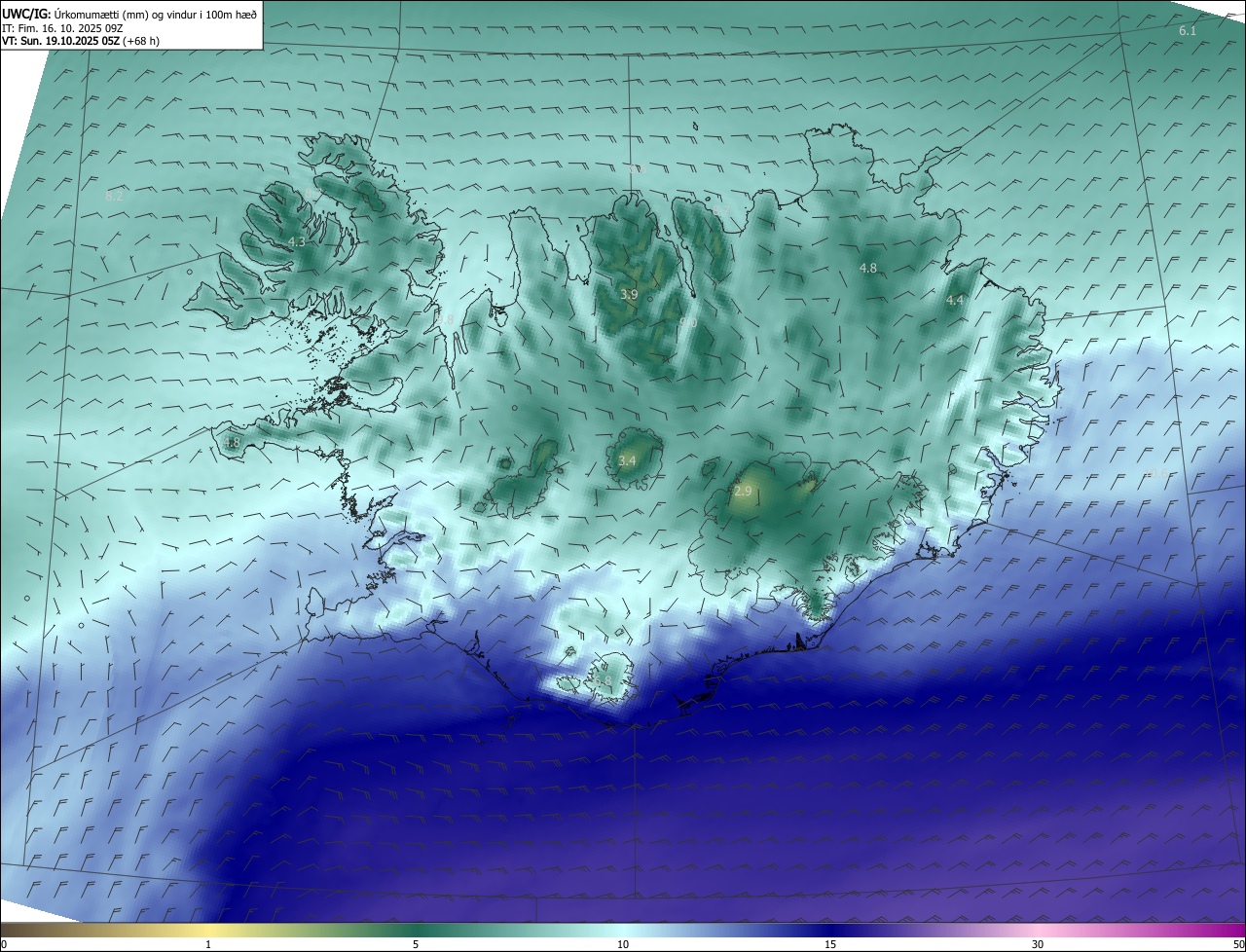1246x952 pixels.
Task: Click the 9.0 value below the 3.9 label
Action: [688, 322]
